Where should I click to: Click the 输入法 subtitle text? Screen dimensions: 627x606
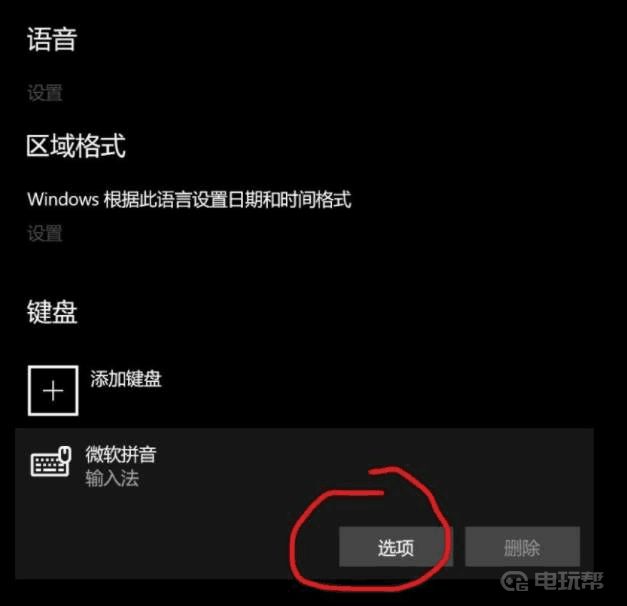click(112, 478)
